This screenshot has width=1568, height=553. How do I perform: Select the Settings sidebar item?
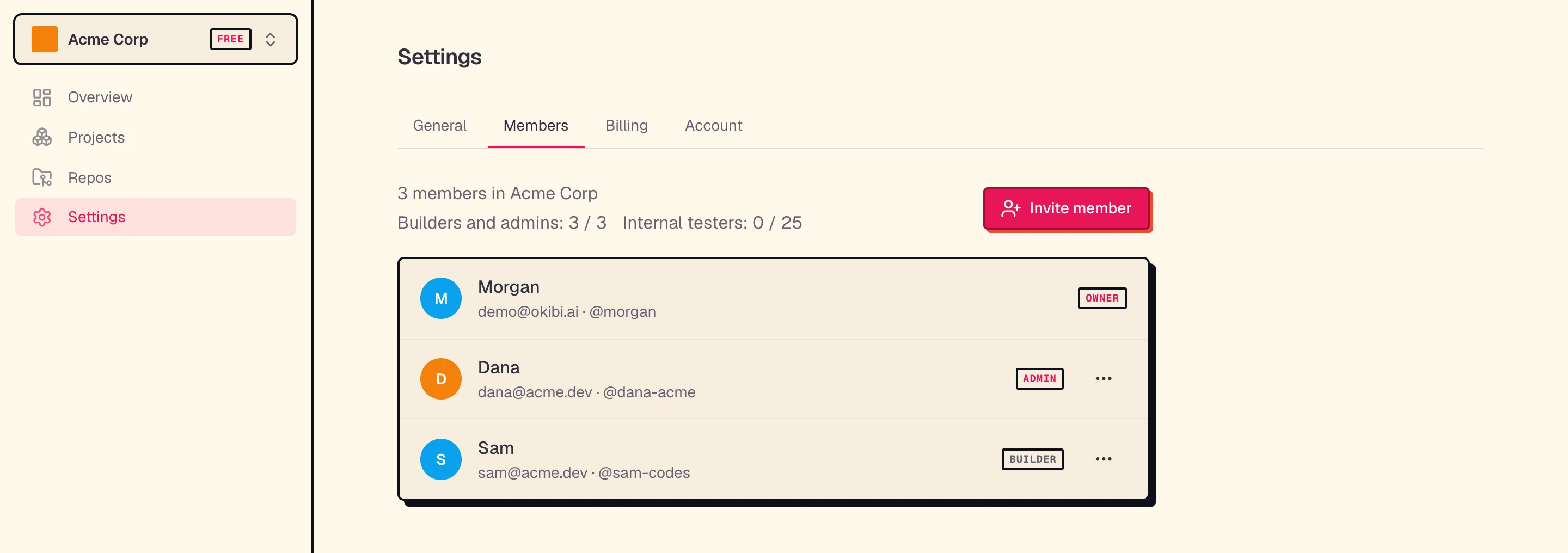pos(156,217)
